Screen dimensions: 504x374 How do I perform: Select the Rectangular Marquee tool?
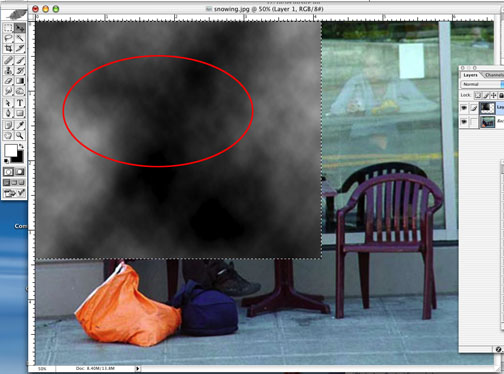pos(8,28)
